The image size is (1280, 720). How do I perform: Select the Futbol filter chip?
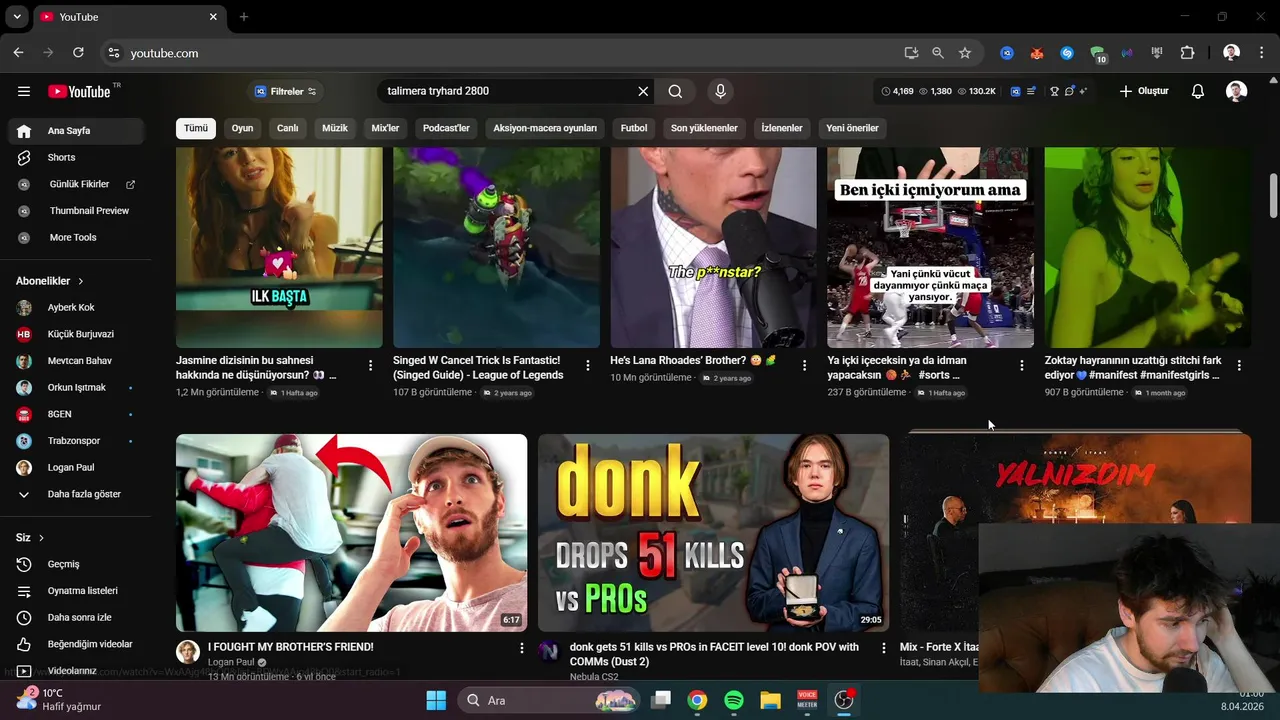point(634,128)
